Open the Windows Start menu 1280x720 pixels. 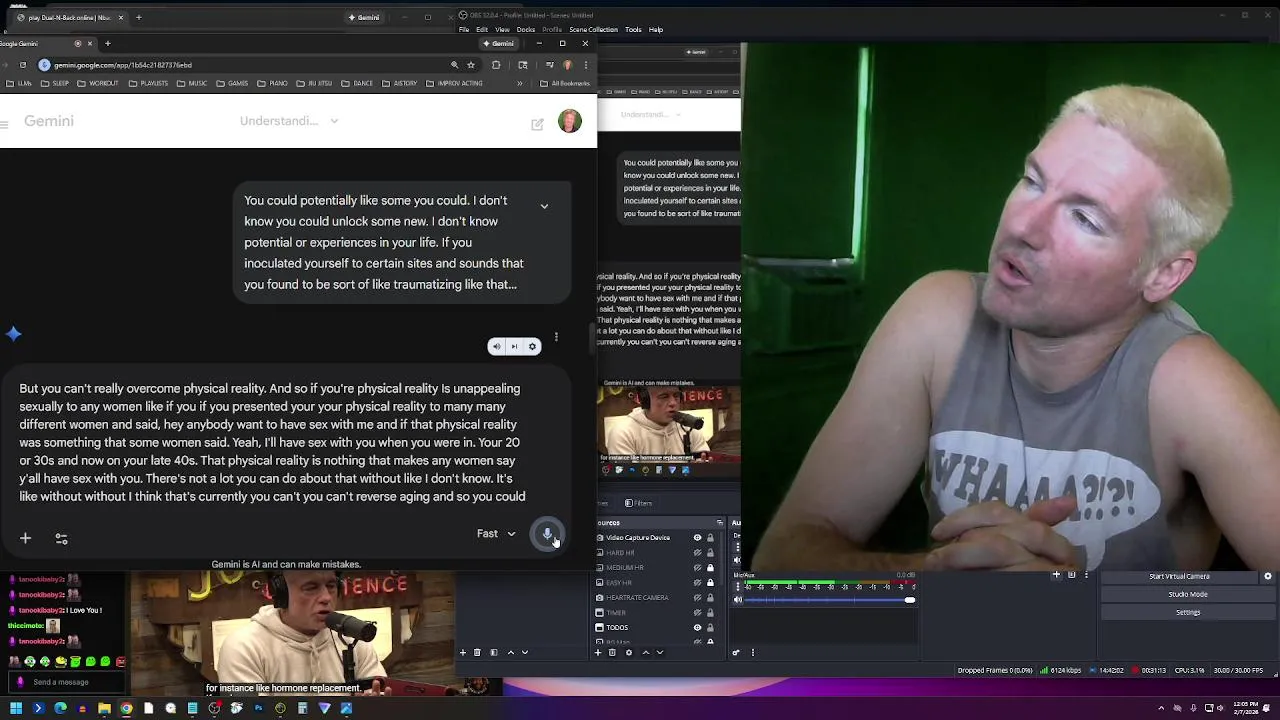16,708
